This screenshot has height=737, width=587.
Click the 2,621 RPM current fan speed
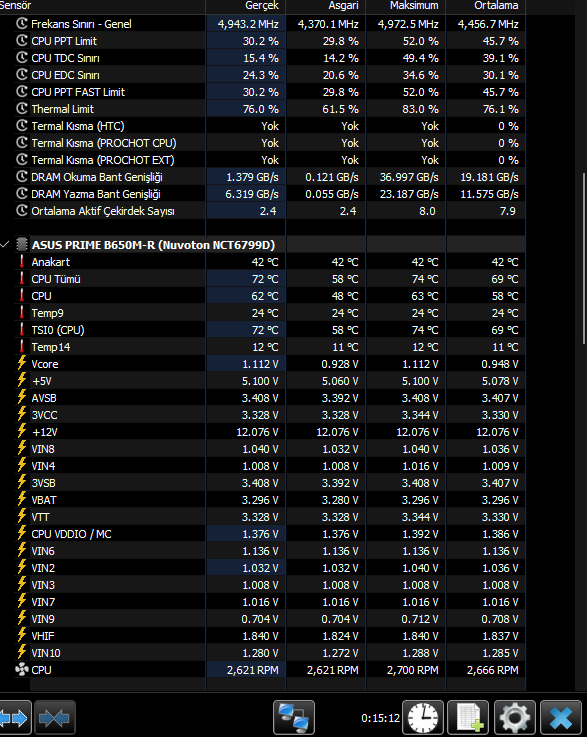coord(253,670)
